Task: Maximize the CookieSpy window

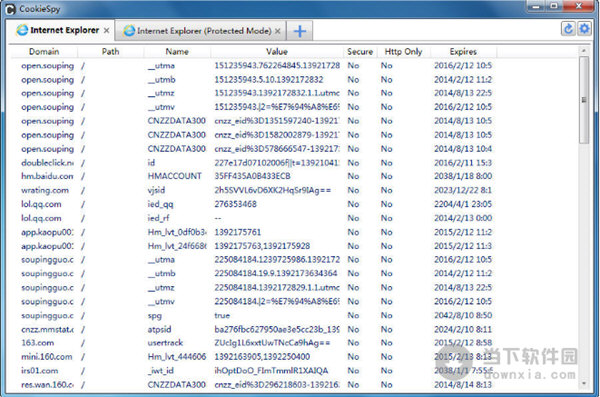Action: 553,7
